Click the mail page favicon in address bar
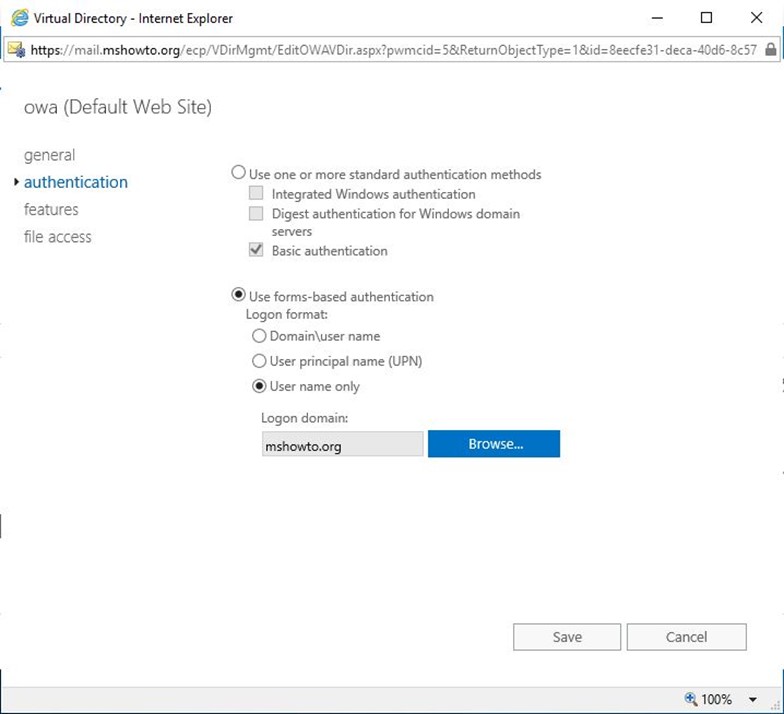 [x=17, y=49]
